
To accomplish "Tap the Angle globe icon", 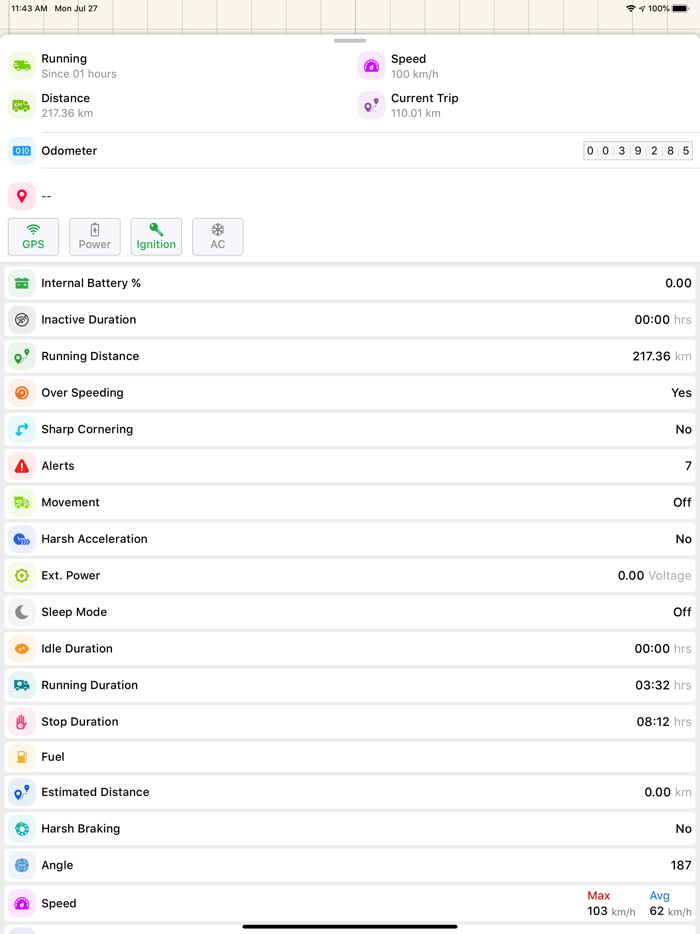I will click(22, 865).
